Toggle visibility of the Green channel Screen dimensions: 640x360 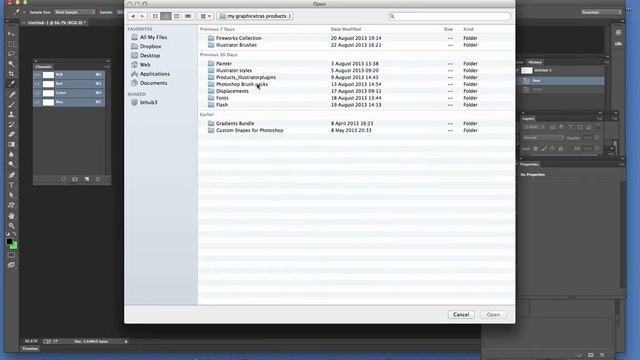[37, 93]
